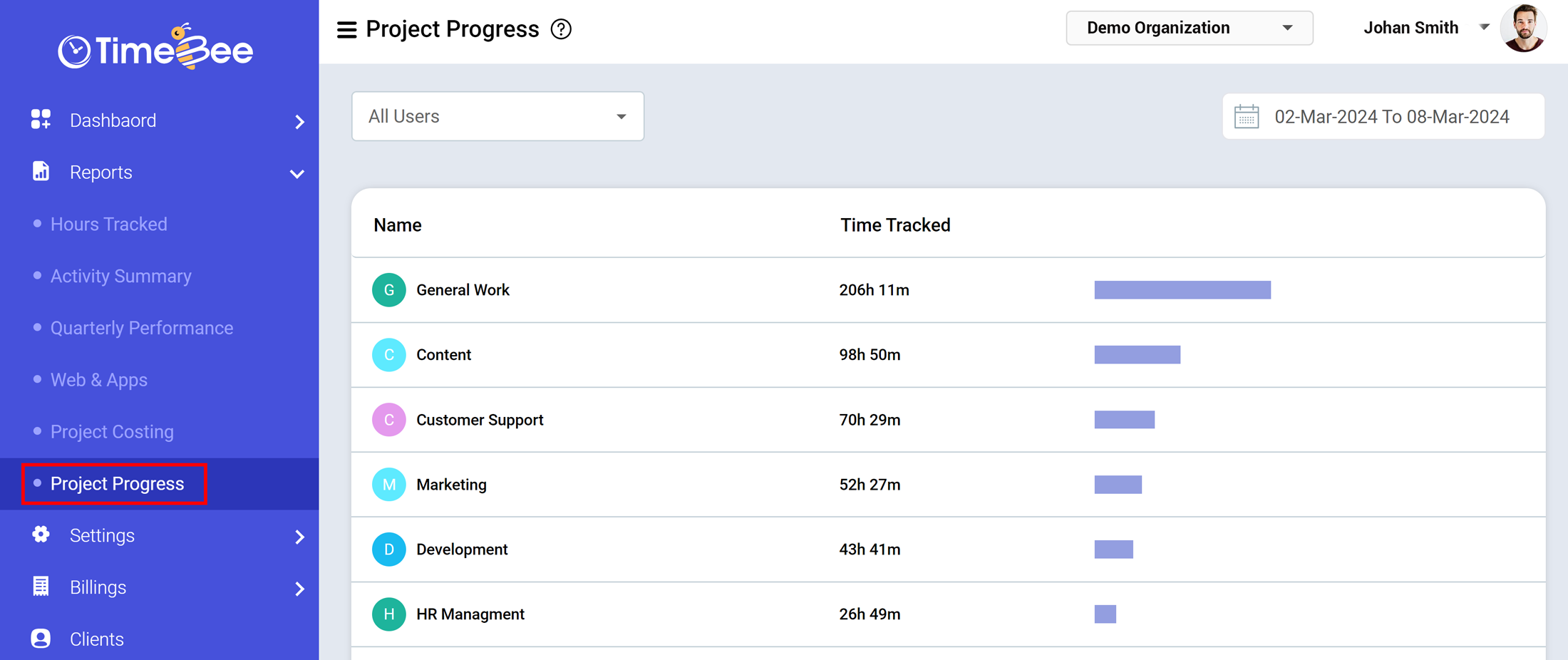Open the Project Progress help icon
This screenshot has width=1568, height=660.
tap(561, 29)
